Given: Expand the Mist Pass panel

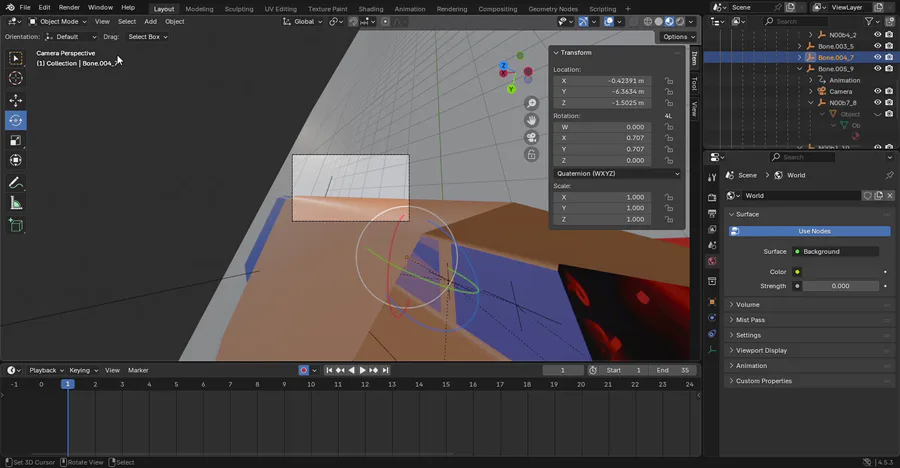Looking at the screenshot, I should [x=750, y=320].
